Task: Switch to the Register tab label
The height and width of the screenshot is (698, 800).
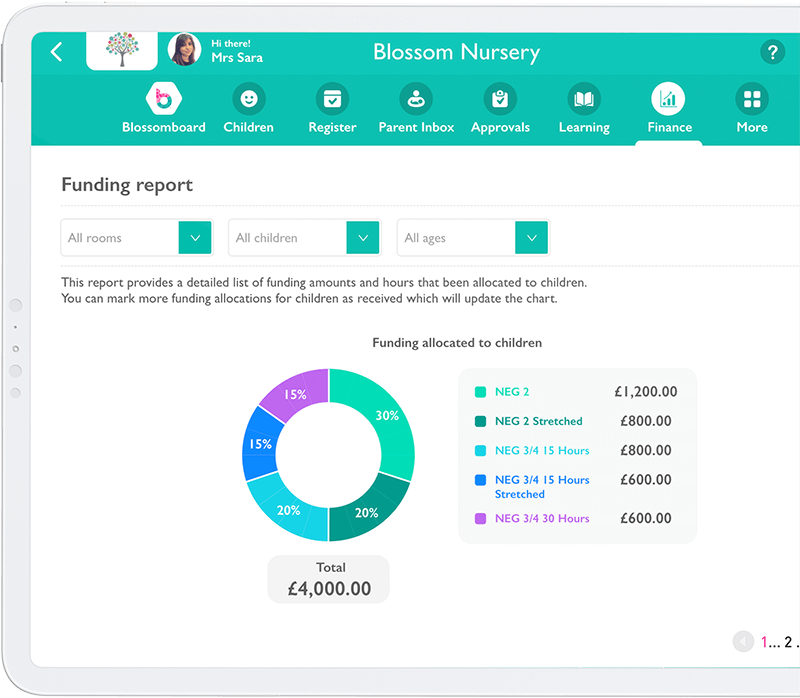Action: (332, 128)
